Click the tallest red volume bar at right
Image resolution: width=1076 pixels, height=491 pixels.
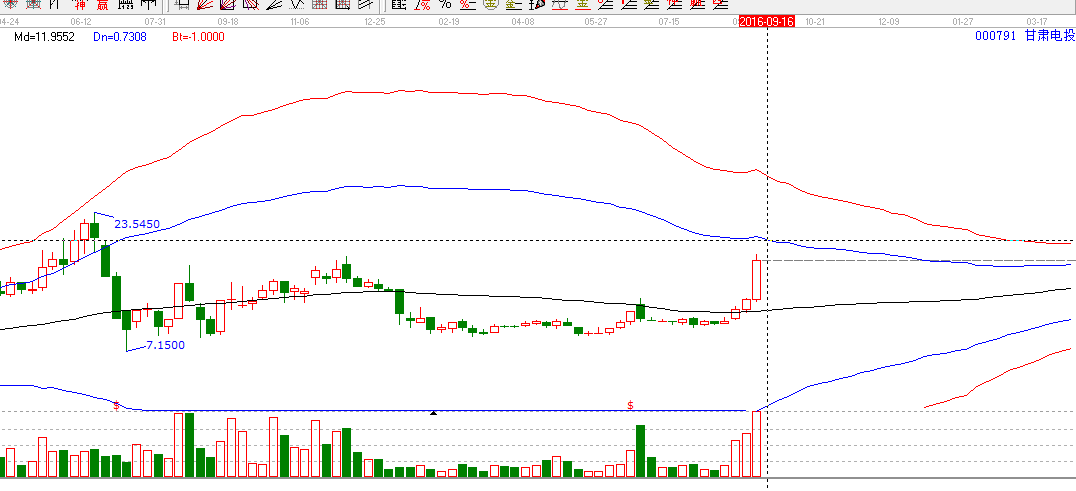point(757,444)
